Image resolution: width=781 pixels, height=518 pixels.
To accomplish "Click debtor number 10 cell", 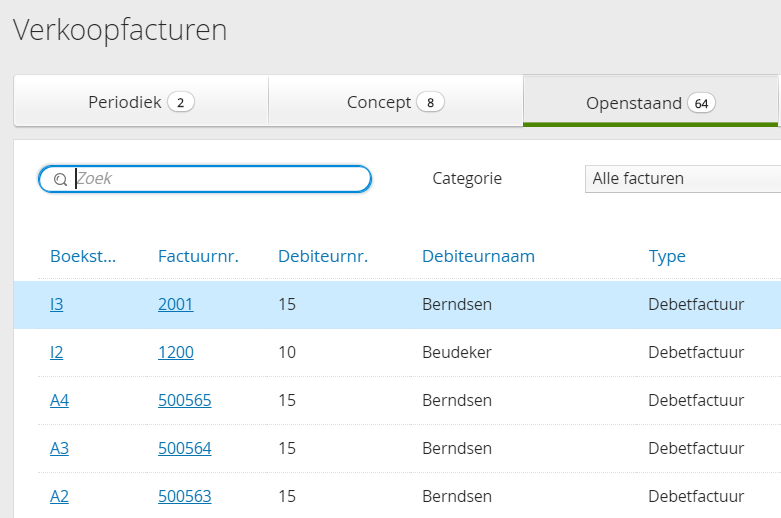I will pos(287,352).
